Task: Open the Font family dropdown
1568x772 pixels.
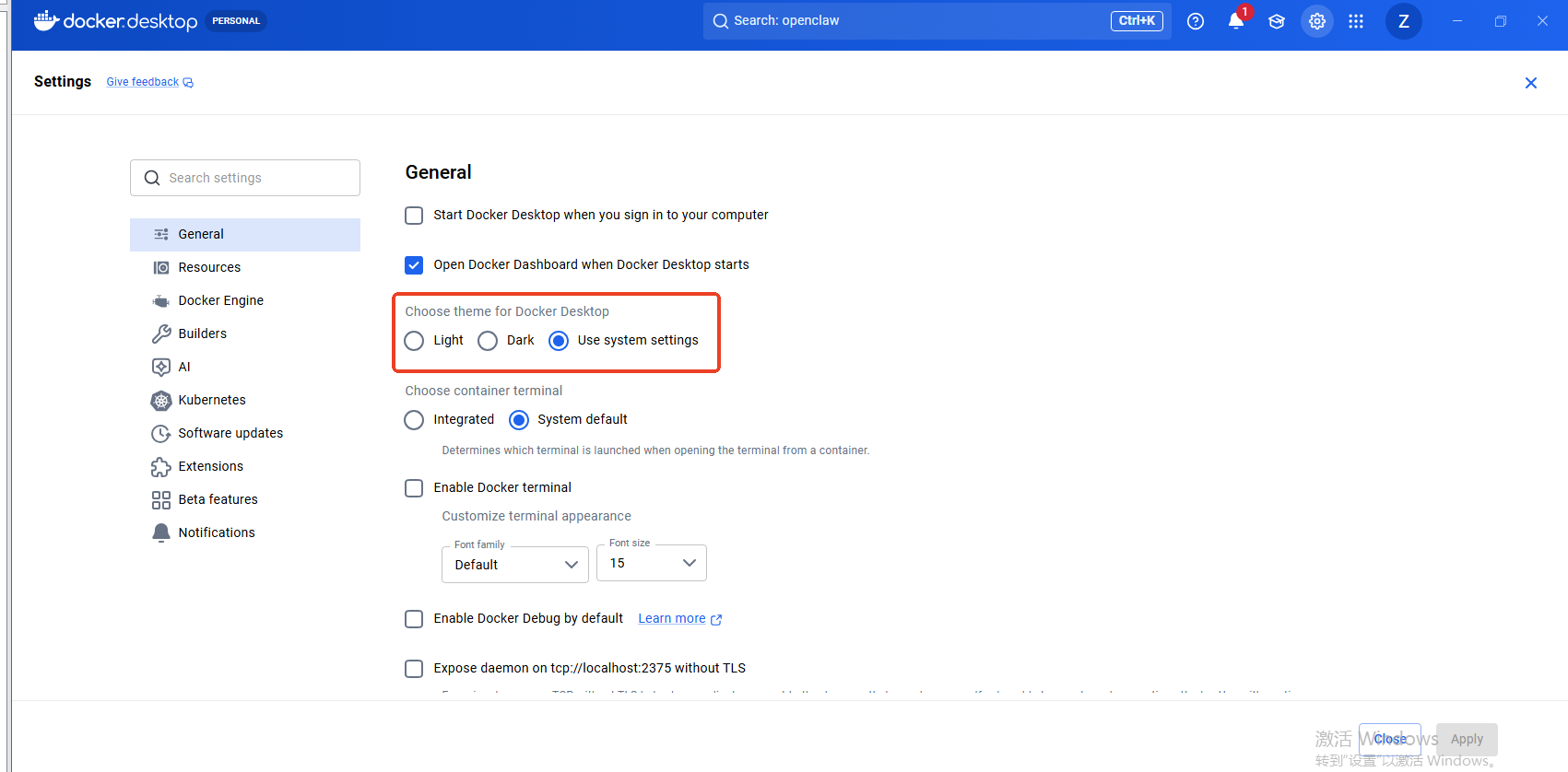Action: coord(515,565)
